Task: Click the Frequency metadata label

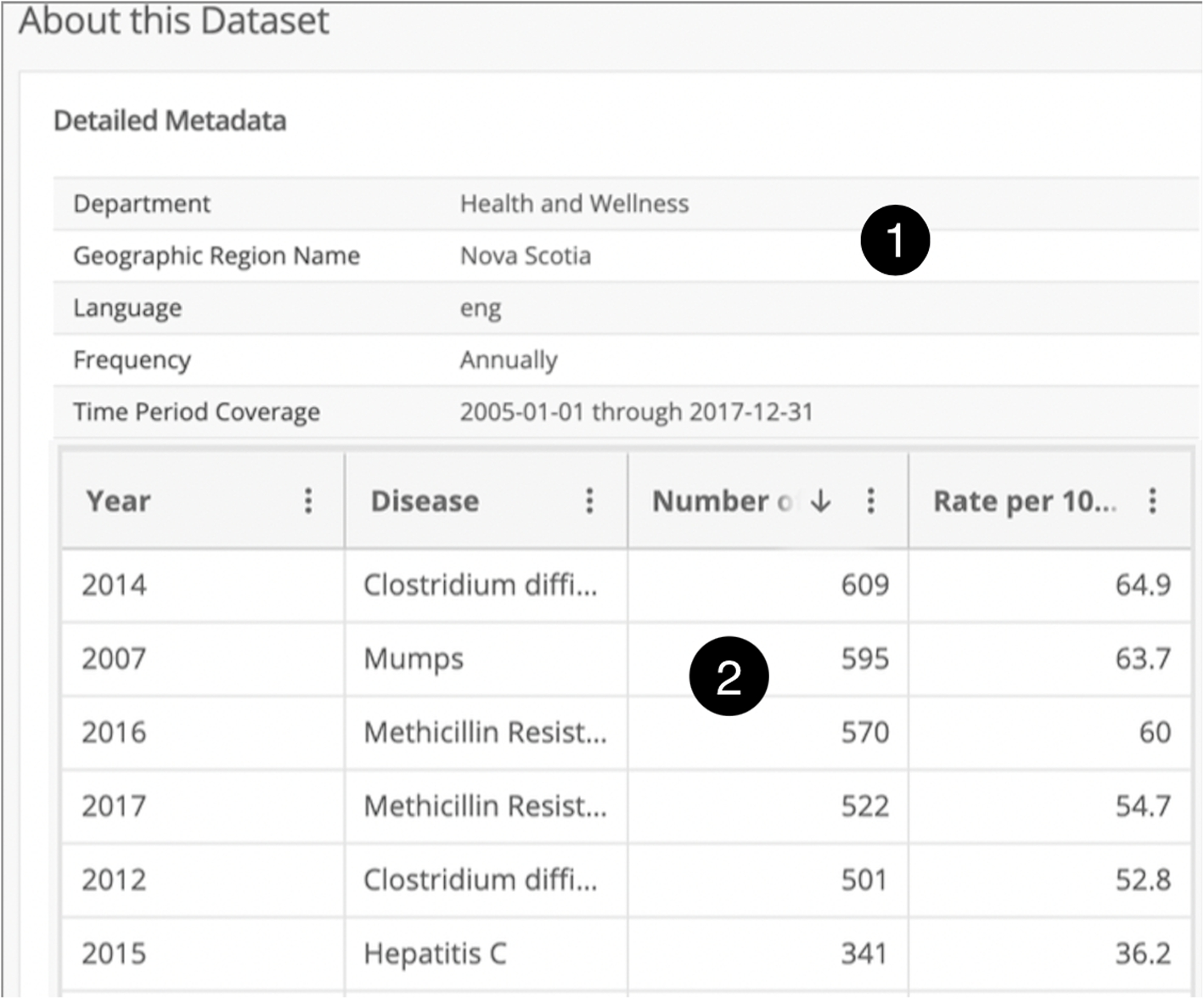Action: click(132, 361)
